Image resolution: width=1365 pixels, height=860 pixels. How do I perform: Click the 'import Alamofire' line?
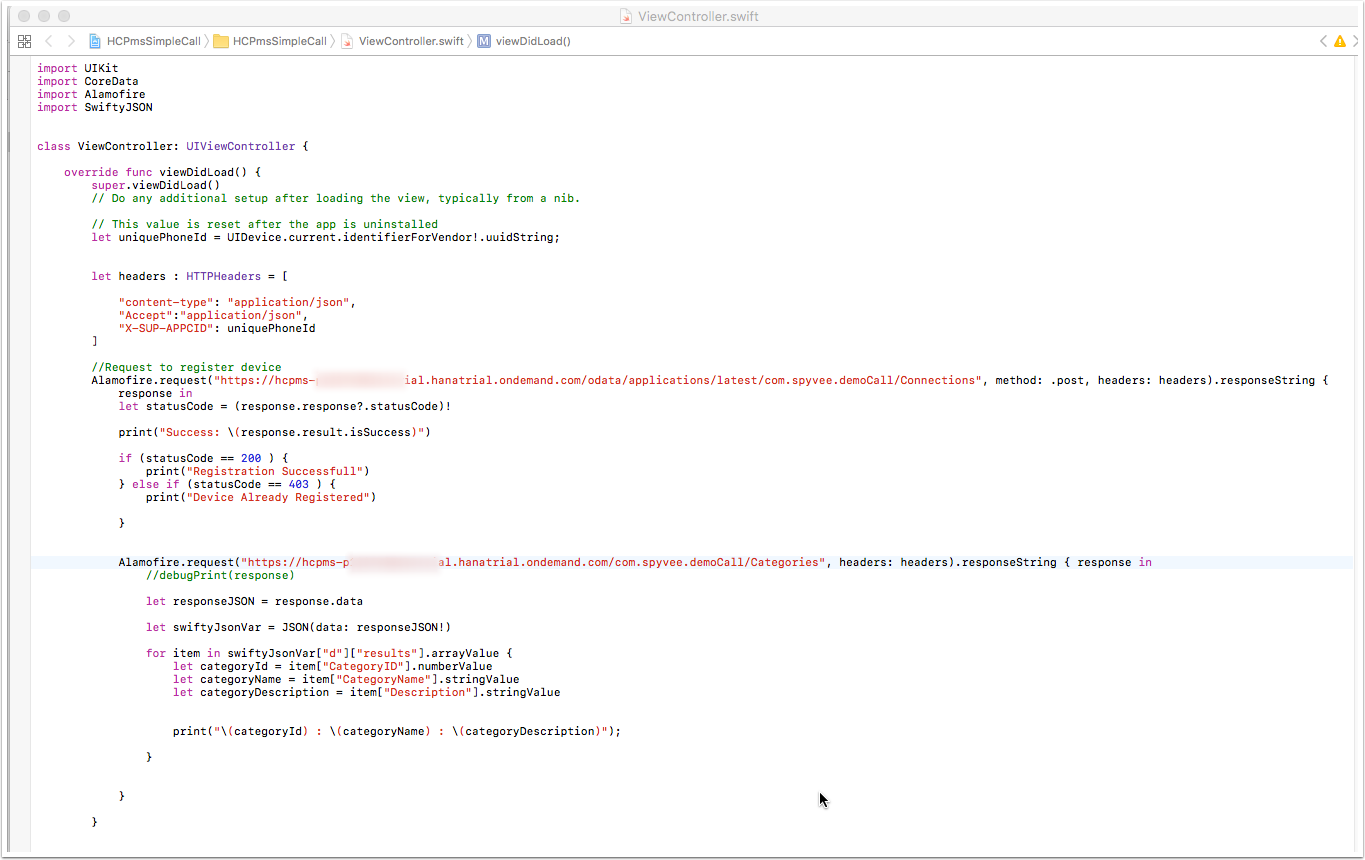(x=91, y=94)
